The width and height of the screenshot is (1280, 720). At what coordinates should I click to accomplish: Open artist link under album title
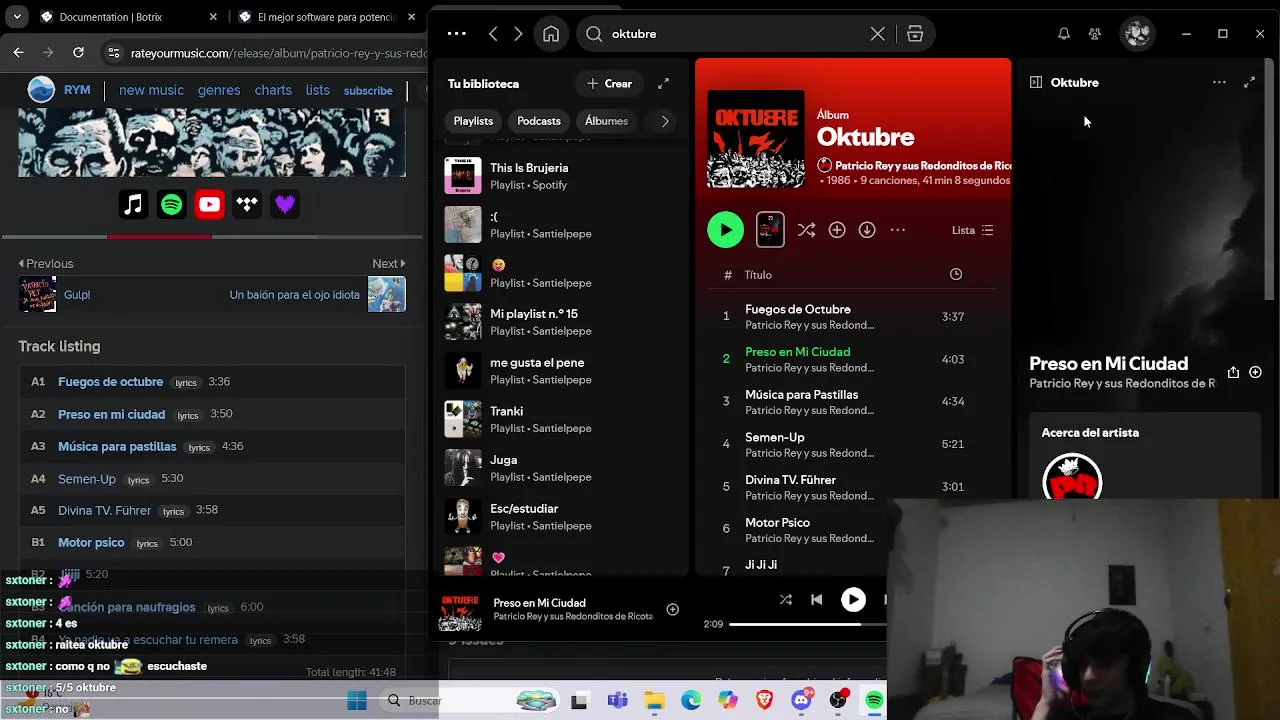923,166
